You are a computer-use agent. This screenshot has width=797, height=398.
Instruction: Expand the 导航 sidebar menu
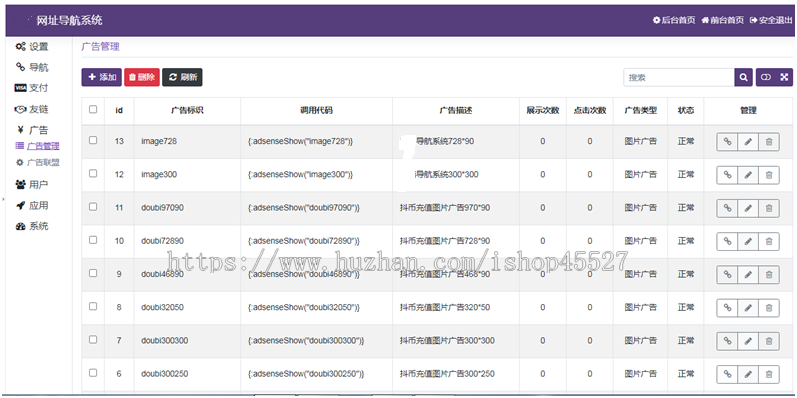32,67
